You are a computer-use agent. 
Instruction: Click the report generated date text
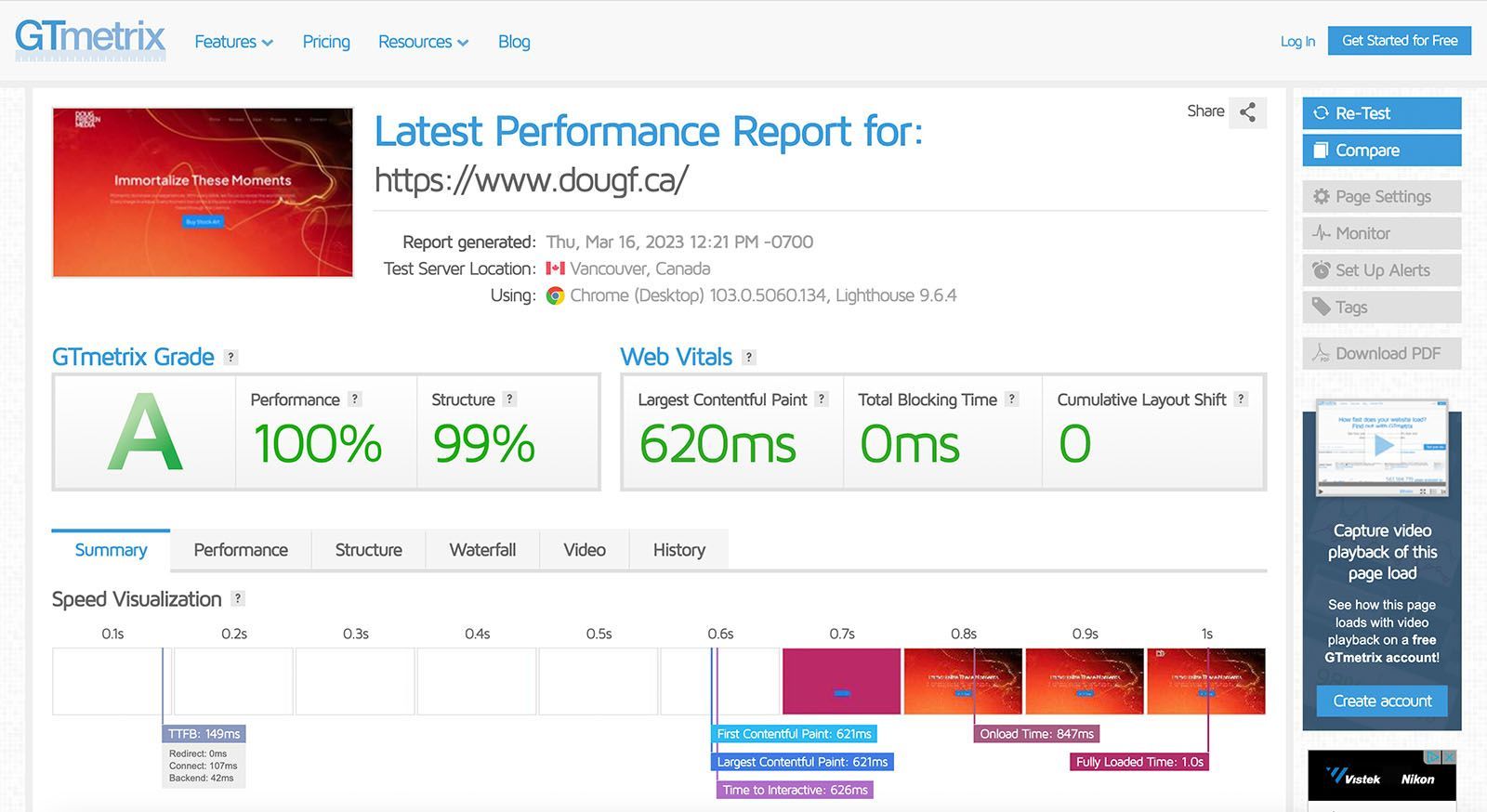(679, 242)
